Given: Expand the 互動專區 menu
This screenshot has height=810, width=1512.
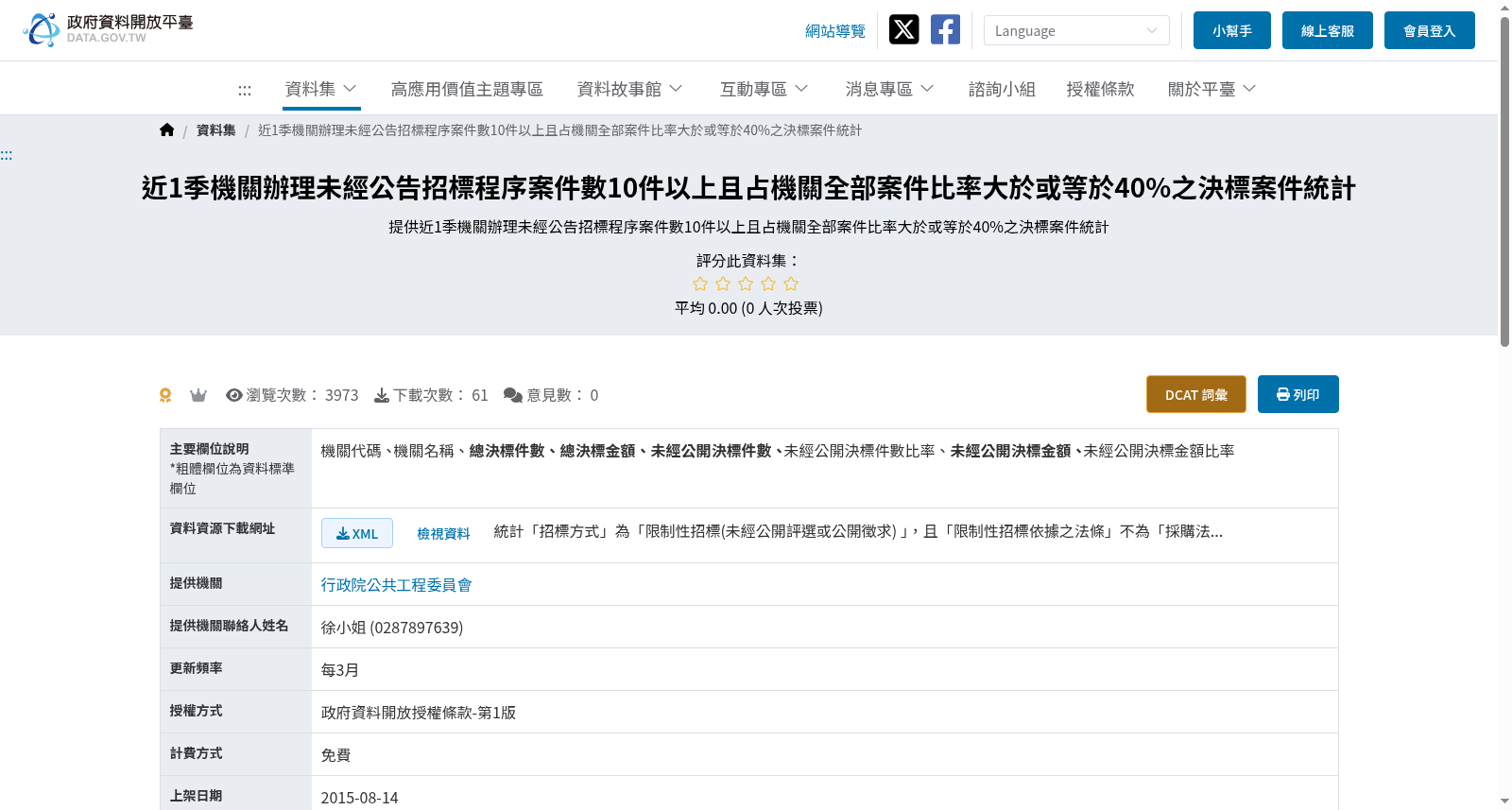Looking at the screenshot, I should click(764, 89).
